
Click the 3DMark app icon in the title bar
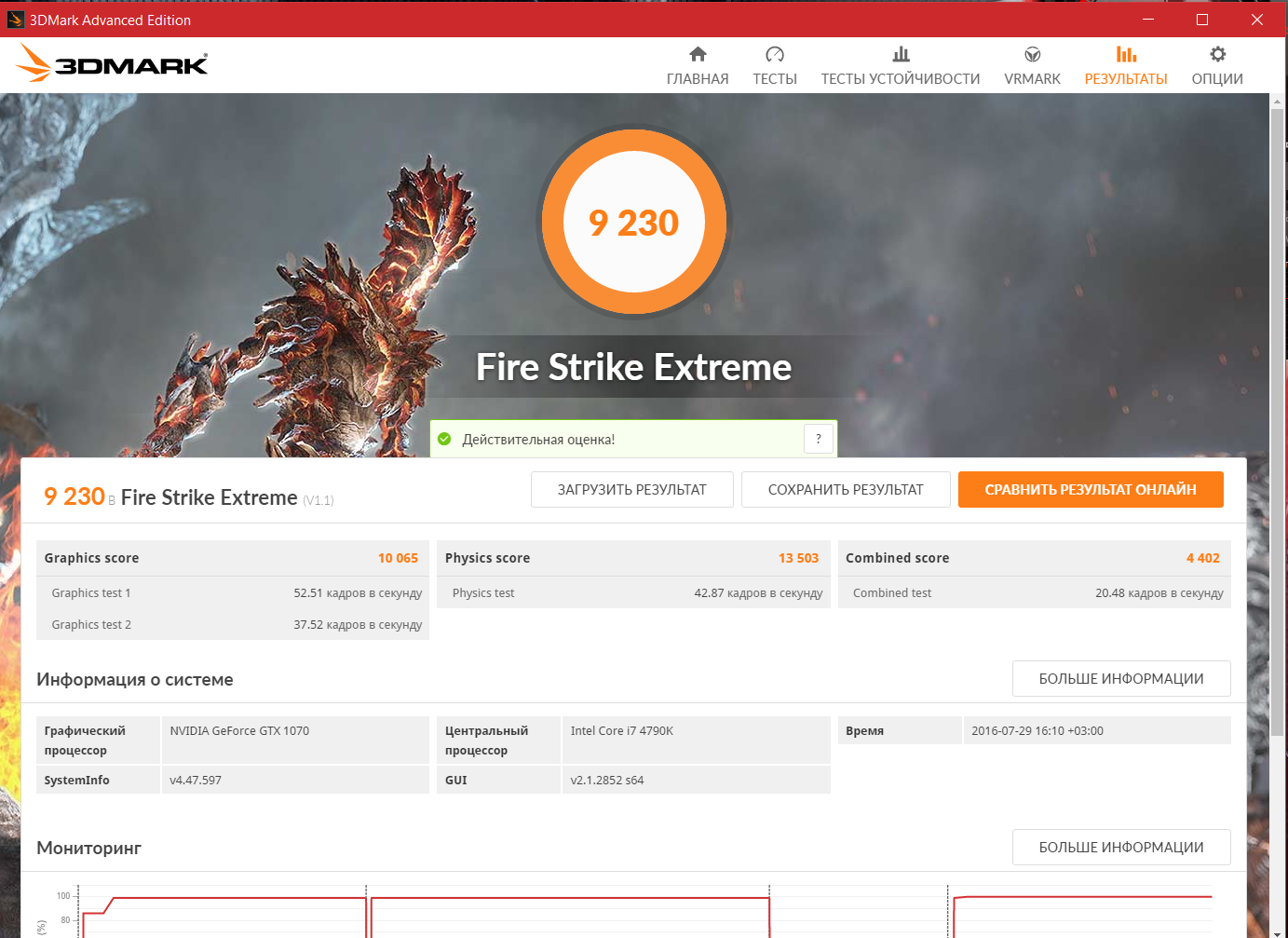[16, 20]
